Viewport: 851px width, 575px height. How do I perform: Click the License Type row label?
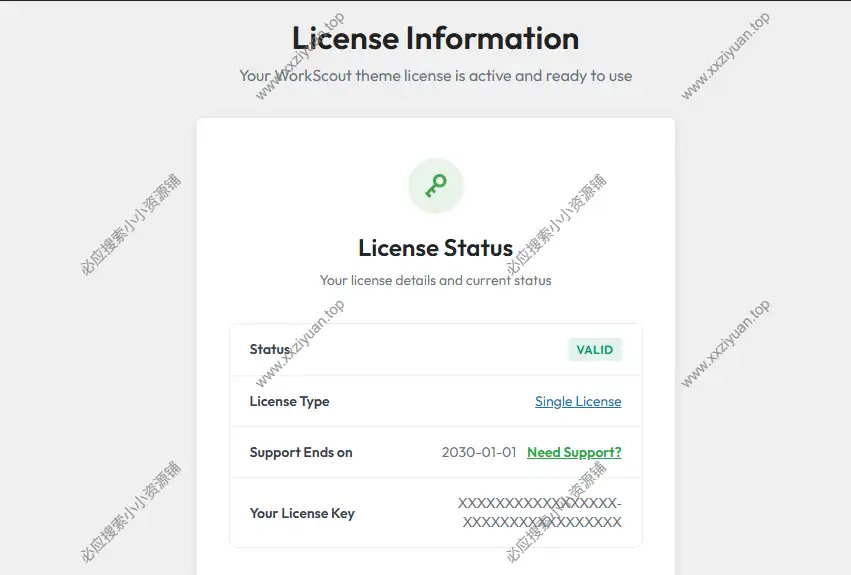coord(289,401)
